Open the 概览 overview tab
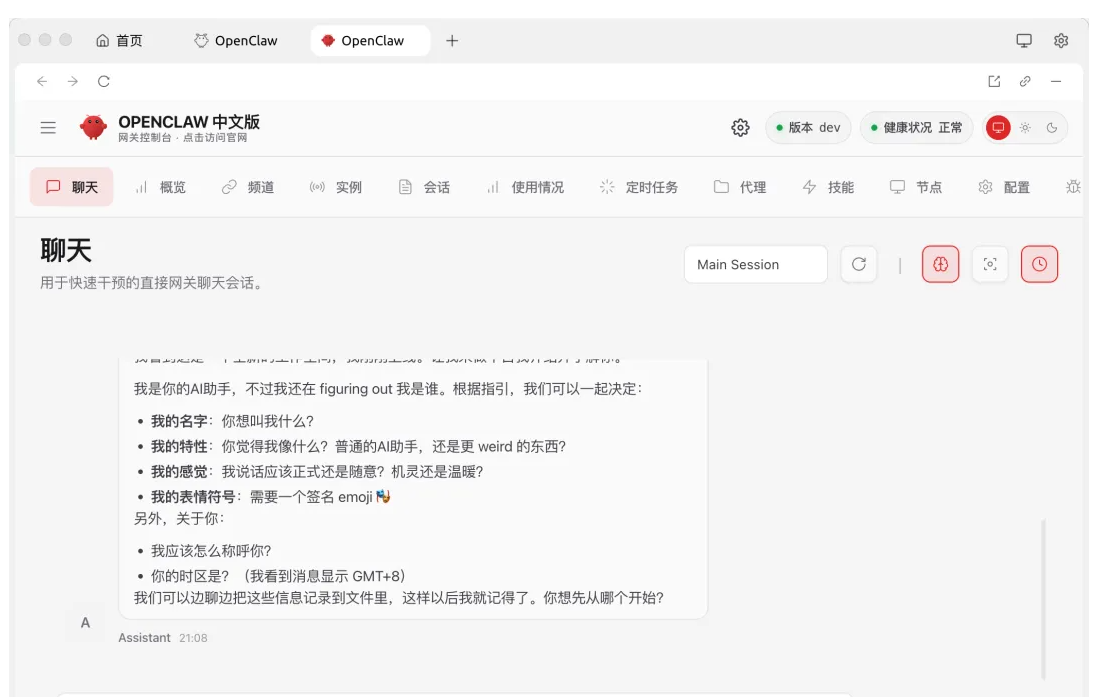The width and height of the screenshot is (1106, 697). tap(161, 187)
